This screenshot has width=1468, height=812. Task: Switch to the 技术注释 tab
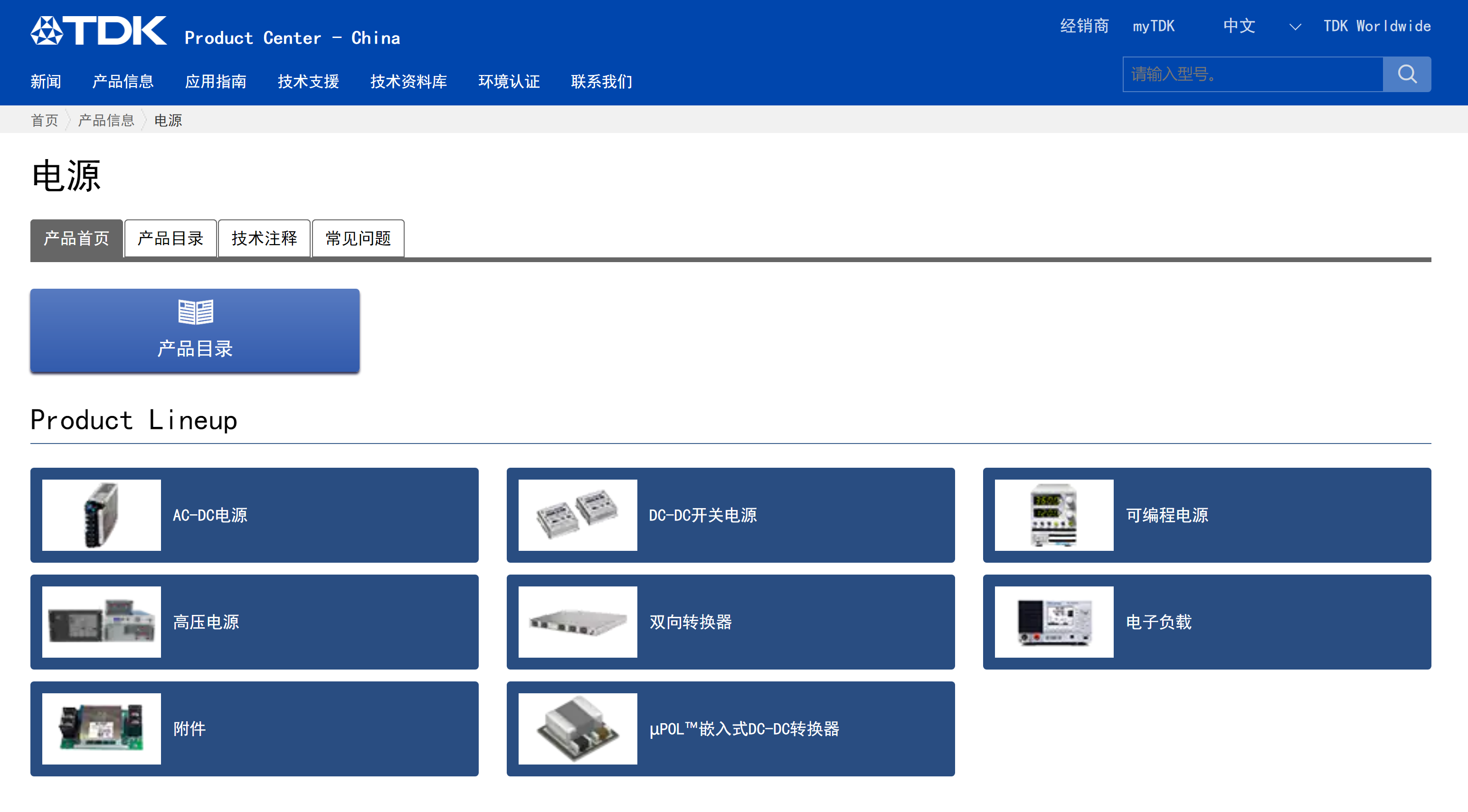(265, 238)
